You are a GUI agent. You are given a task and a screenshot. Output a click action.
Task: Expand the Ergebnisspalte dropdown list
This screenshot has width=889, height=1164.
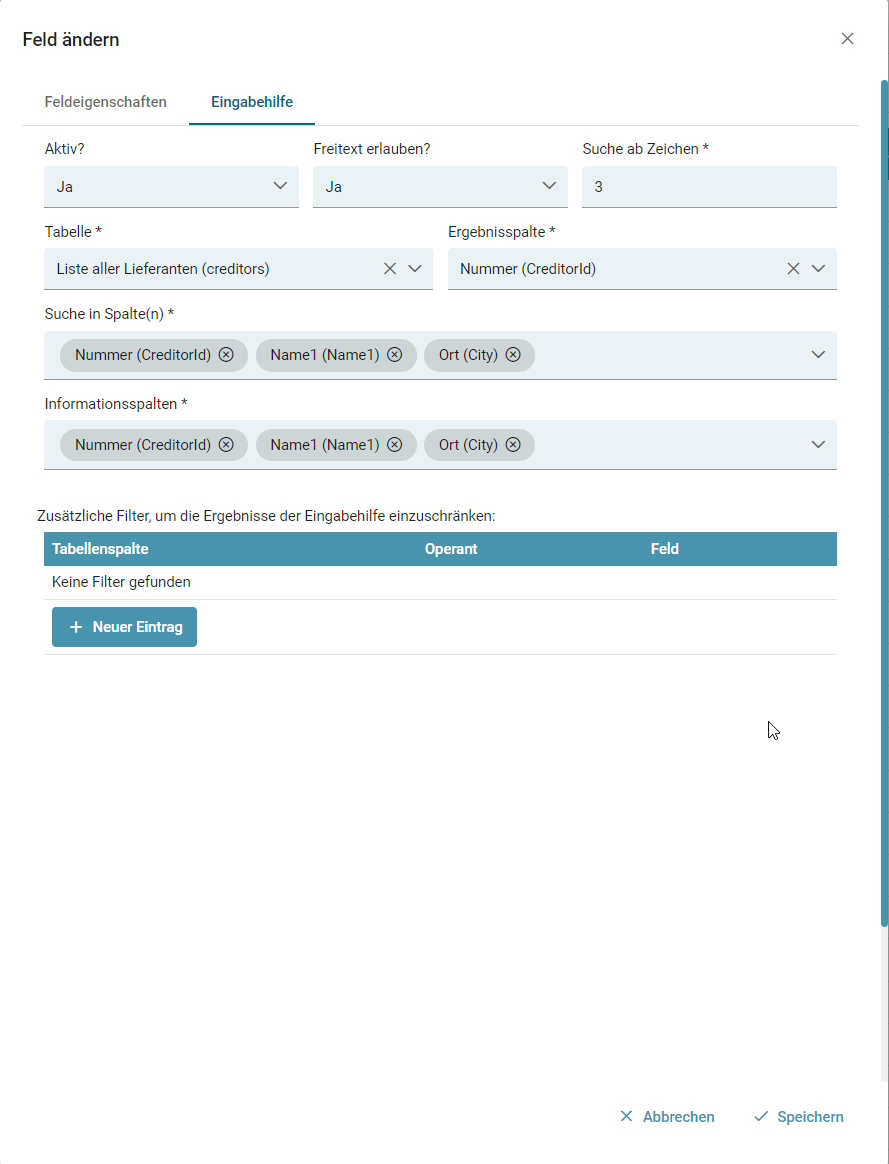click(x=818, y=268)
